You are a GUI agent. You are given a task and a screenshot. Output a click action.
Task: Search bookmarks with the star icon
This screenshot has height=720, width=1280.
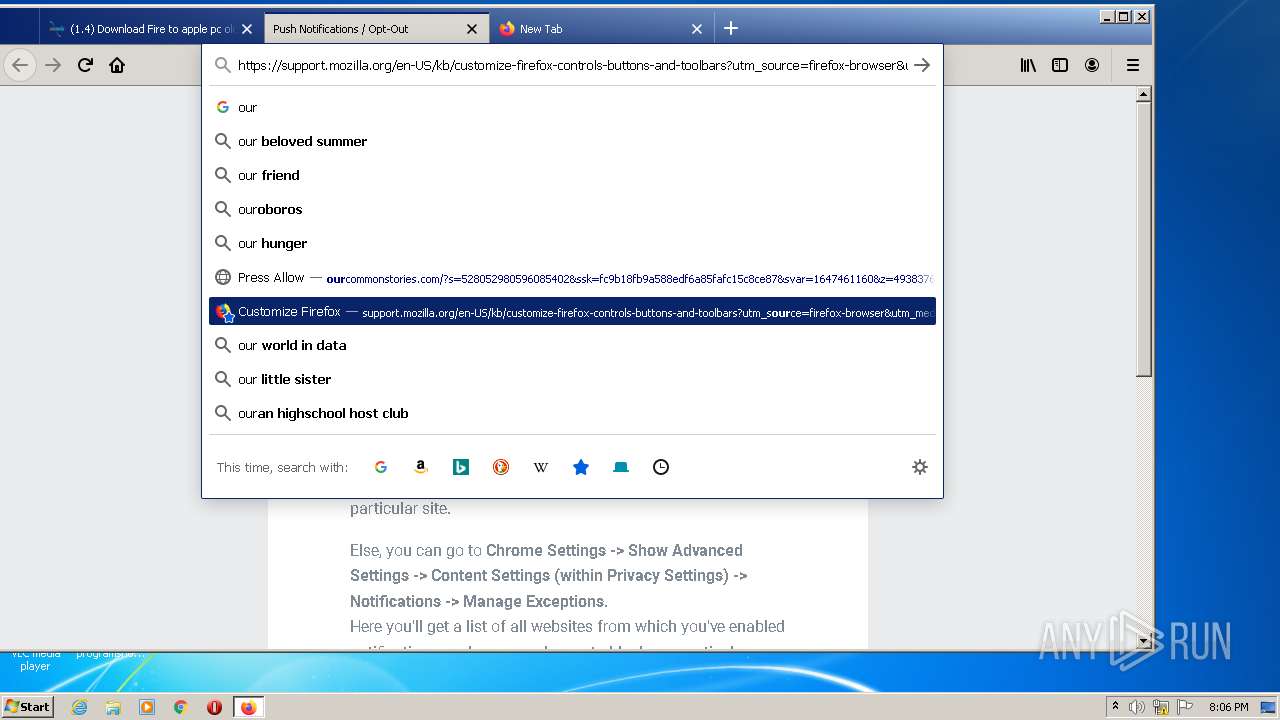point(581,467)
